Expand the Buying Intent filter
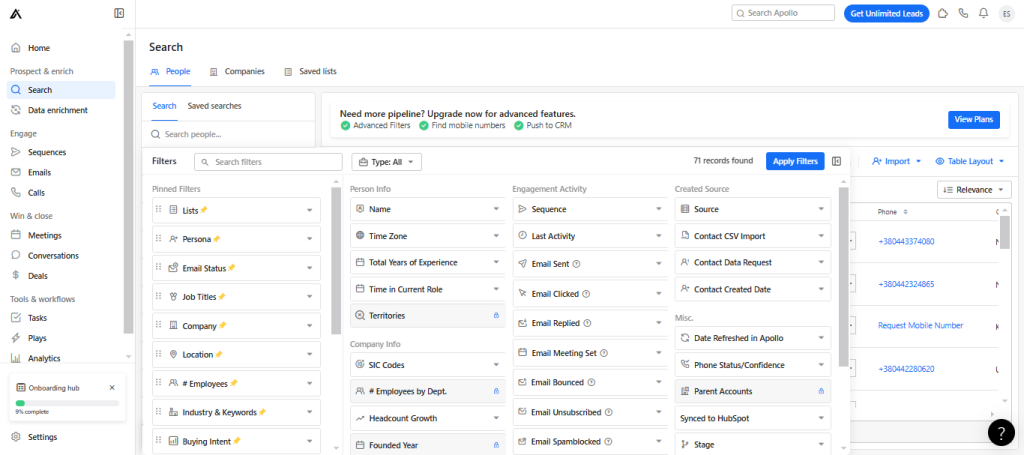The image size is (1024, 455). pos(236,441)
